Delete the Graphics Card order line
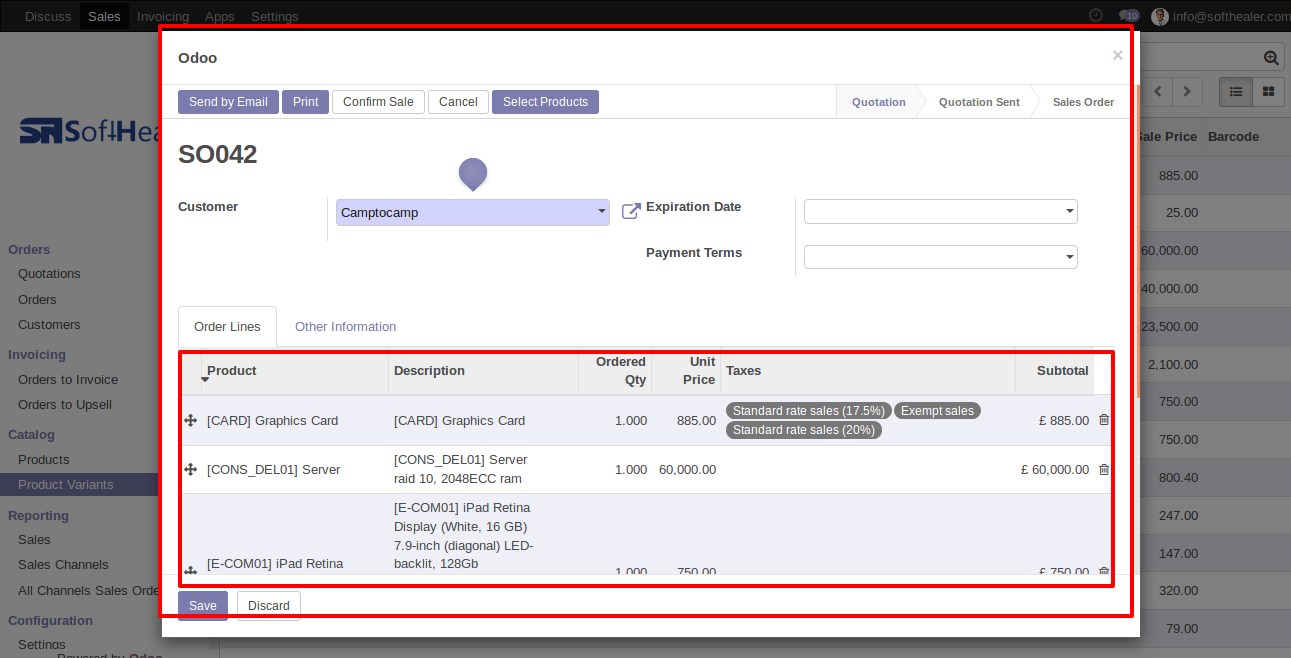Viewport: 1291px width, 658px height. click(1104, 420)
